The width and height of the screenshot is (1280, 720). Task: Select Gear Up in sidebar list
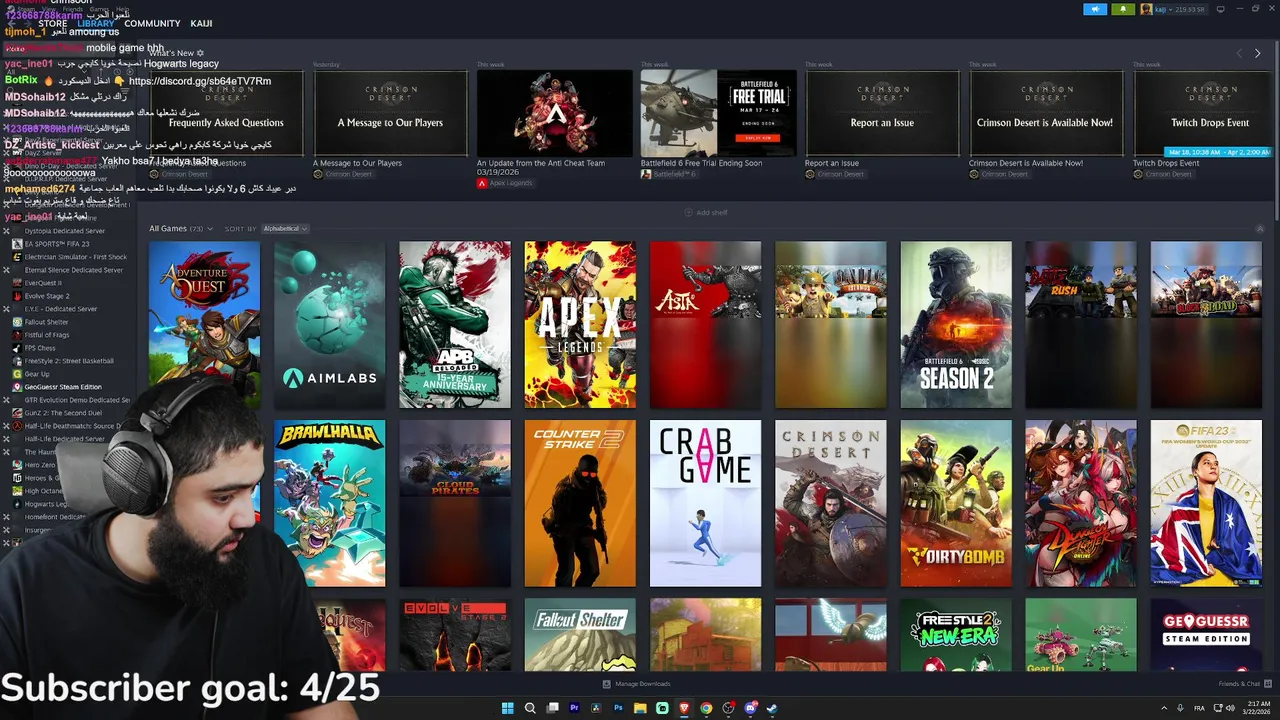37,374
